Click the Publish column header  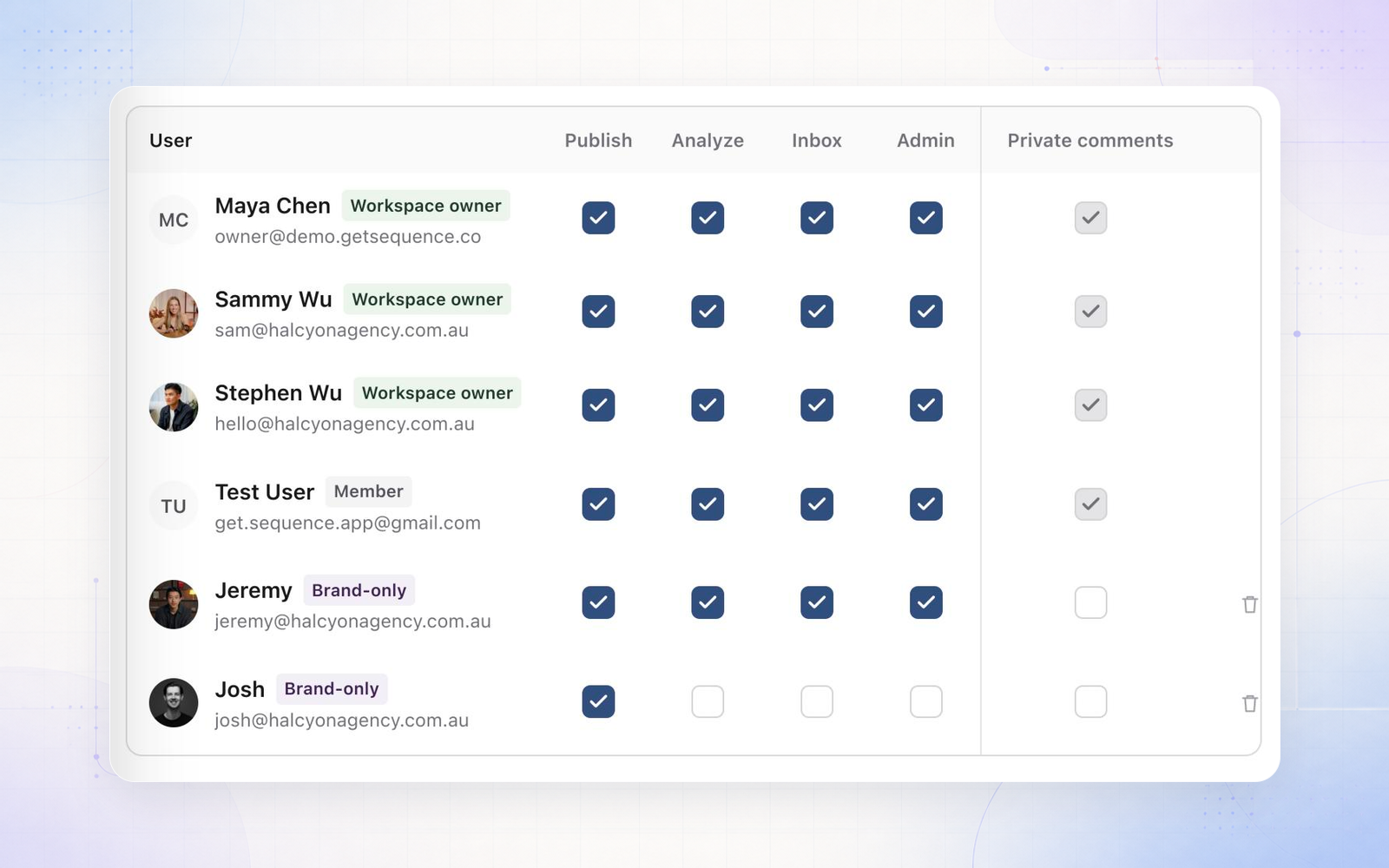(x=598, y=141)
